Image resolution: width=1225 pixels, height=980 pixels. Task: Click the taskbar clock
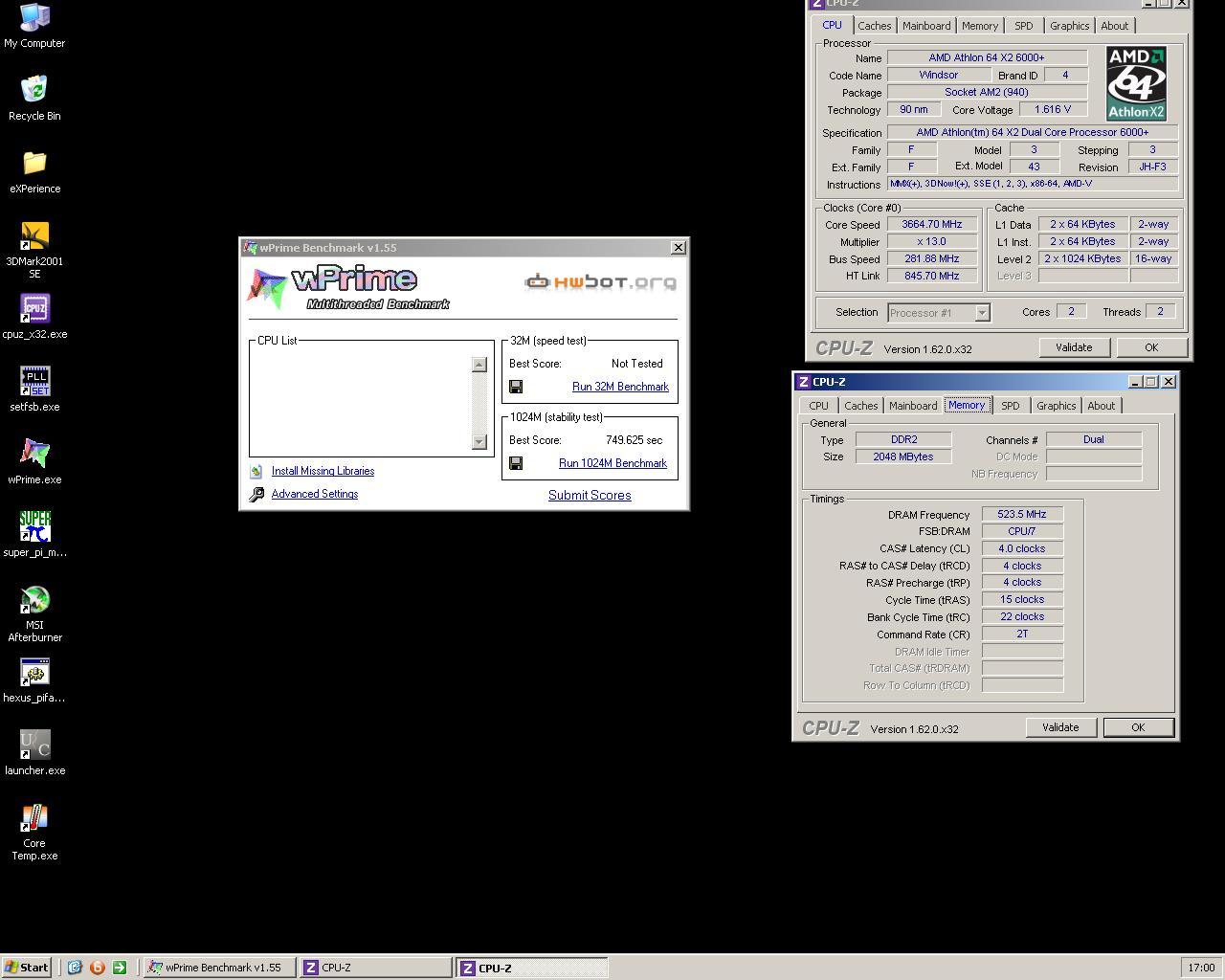click(x=1201, y=968)
